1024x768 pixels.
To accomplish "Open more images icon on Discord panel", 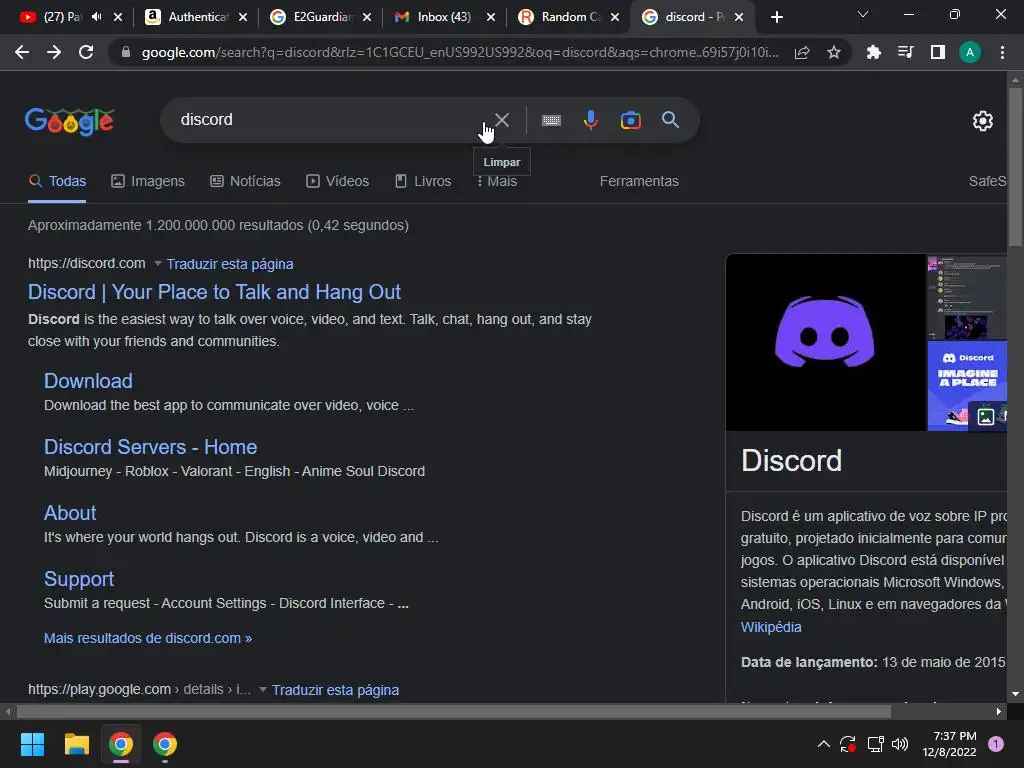I will [985, 416].
